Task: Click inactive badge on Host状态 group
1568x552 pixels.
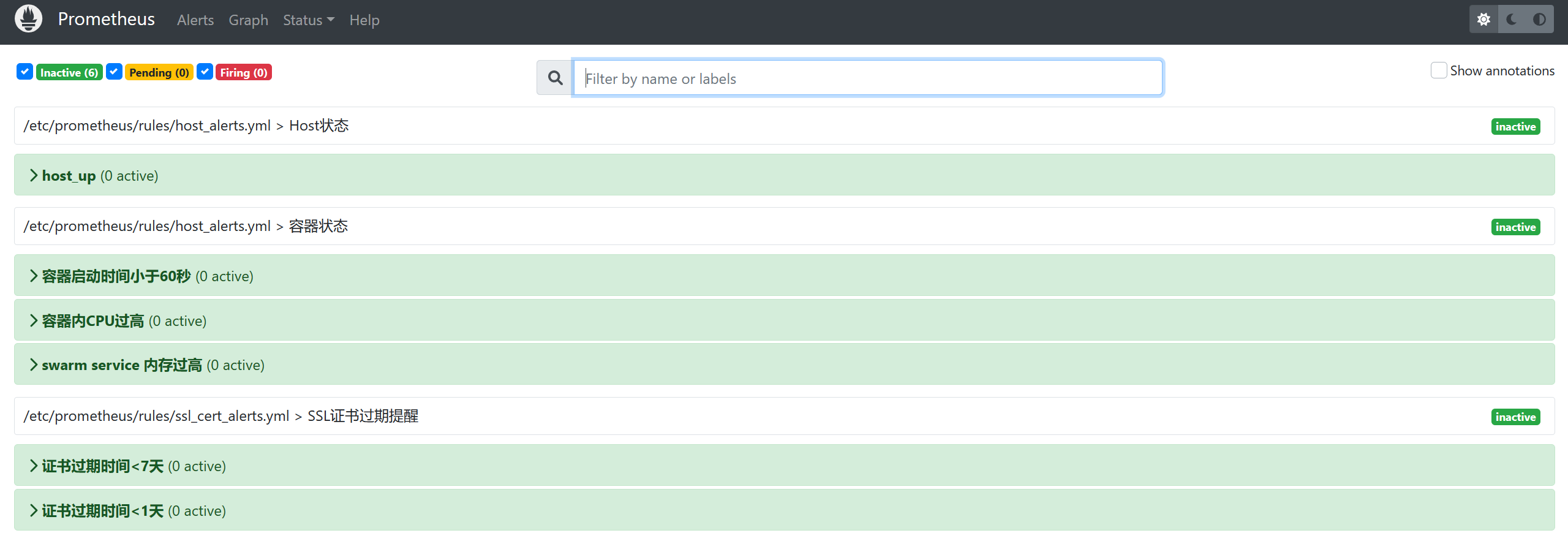Action: tap(1515, 127)
